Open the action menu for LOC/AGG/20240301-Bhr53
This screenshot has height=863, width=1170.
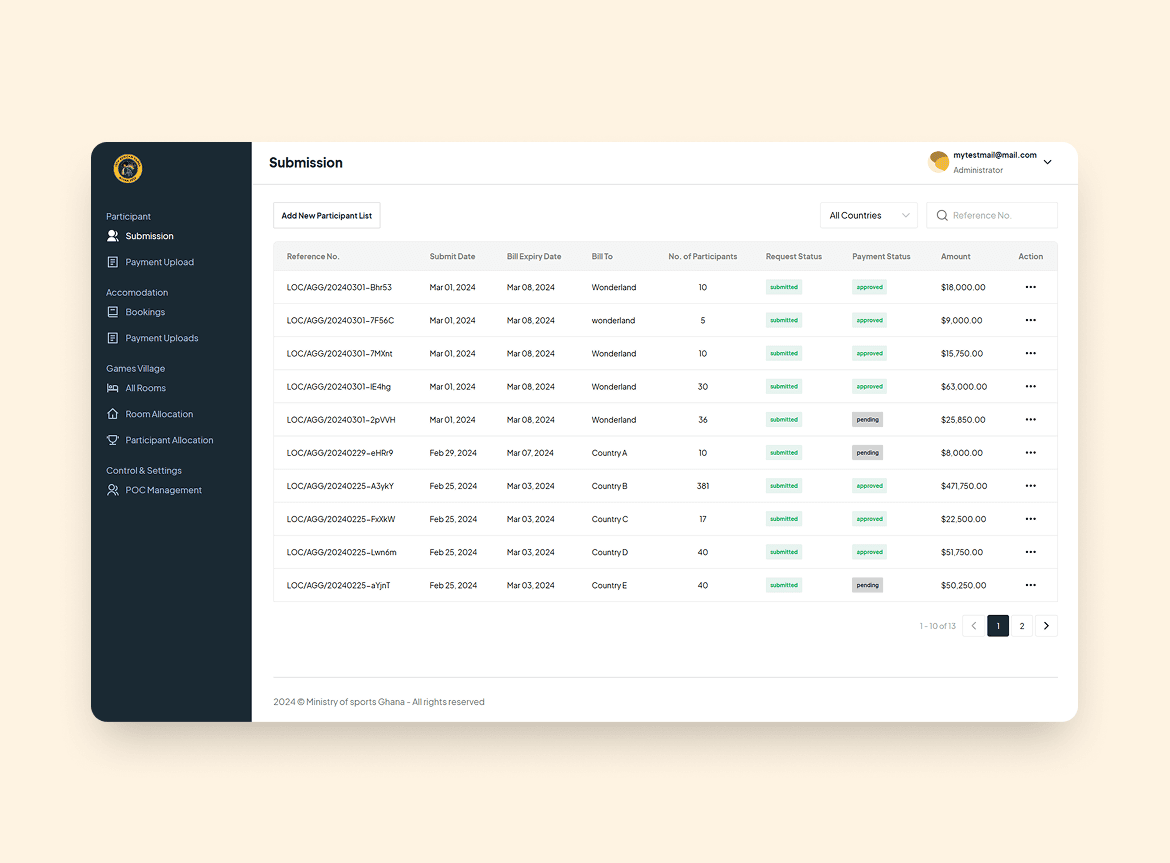click(1030, 287)
